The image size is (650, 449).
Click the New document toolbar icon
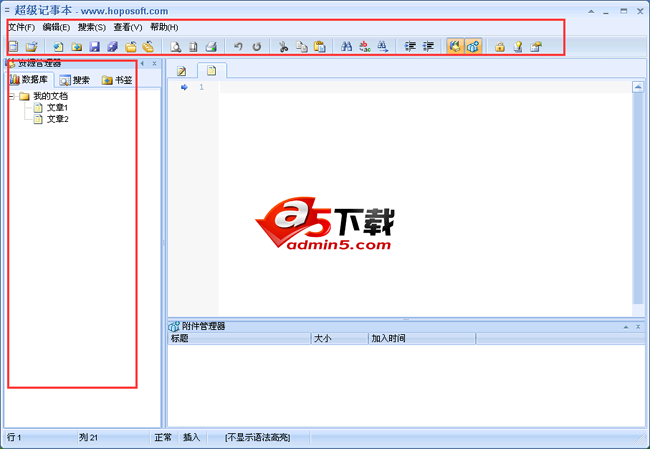pos(14,46)
